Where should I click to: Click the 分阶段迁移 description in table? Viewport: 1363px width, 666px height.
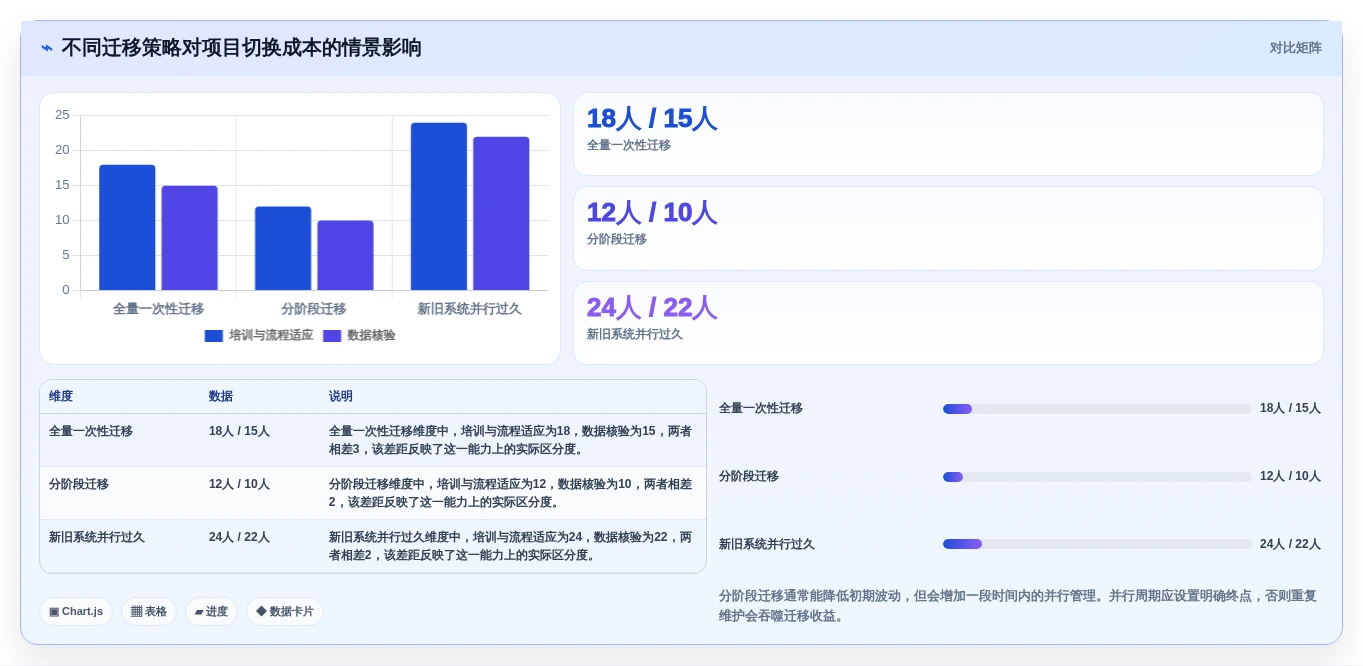click(x=511, y=493)
